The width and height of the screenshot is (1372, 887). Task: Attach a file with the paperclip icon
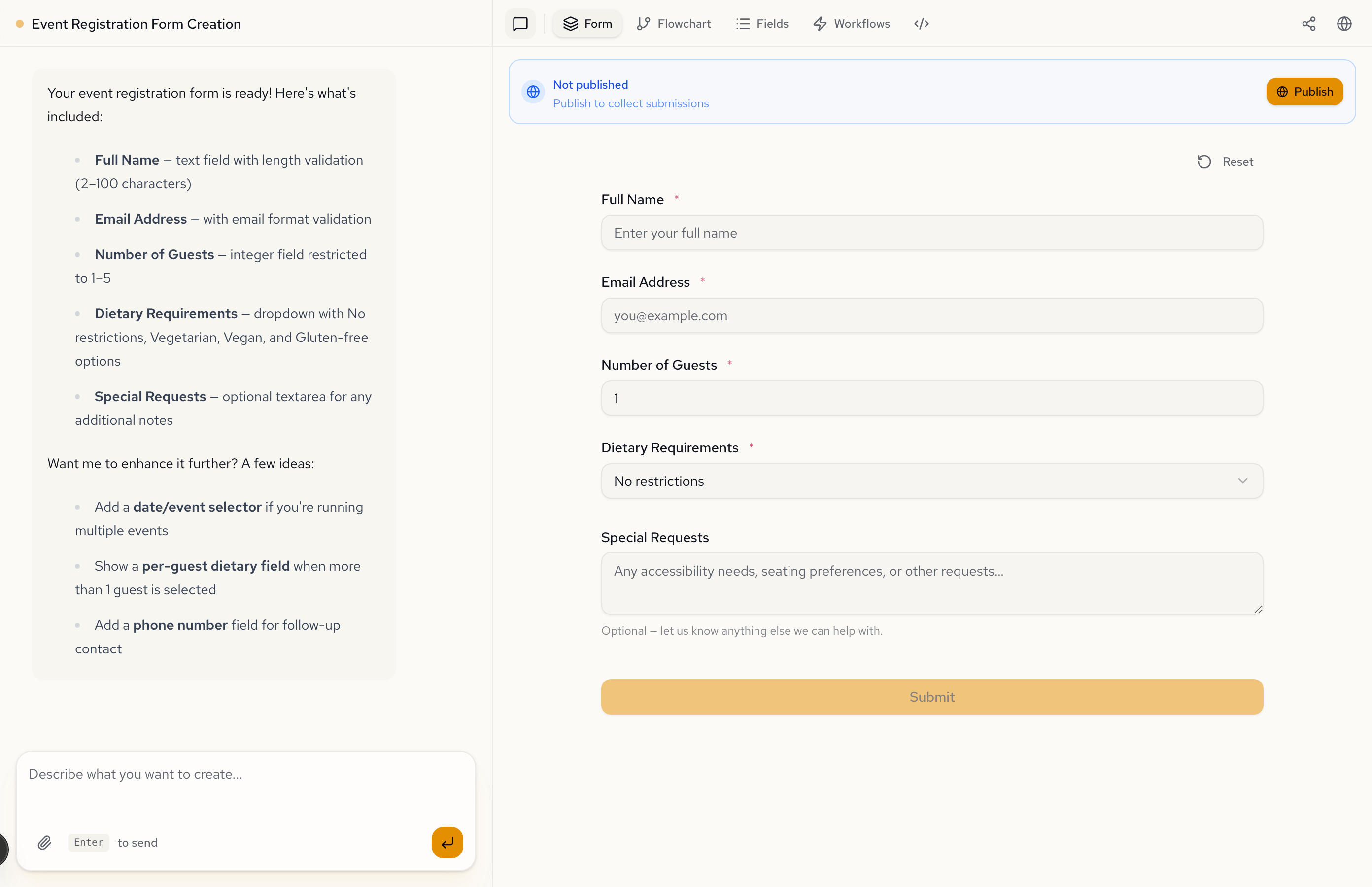pos(44,842)
